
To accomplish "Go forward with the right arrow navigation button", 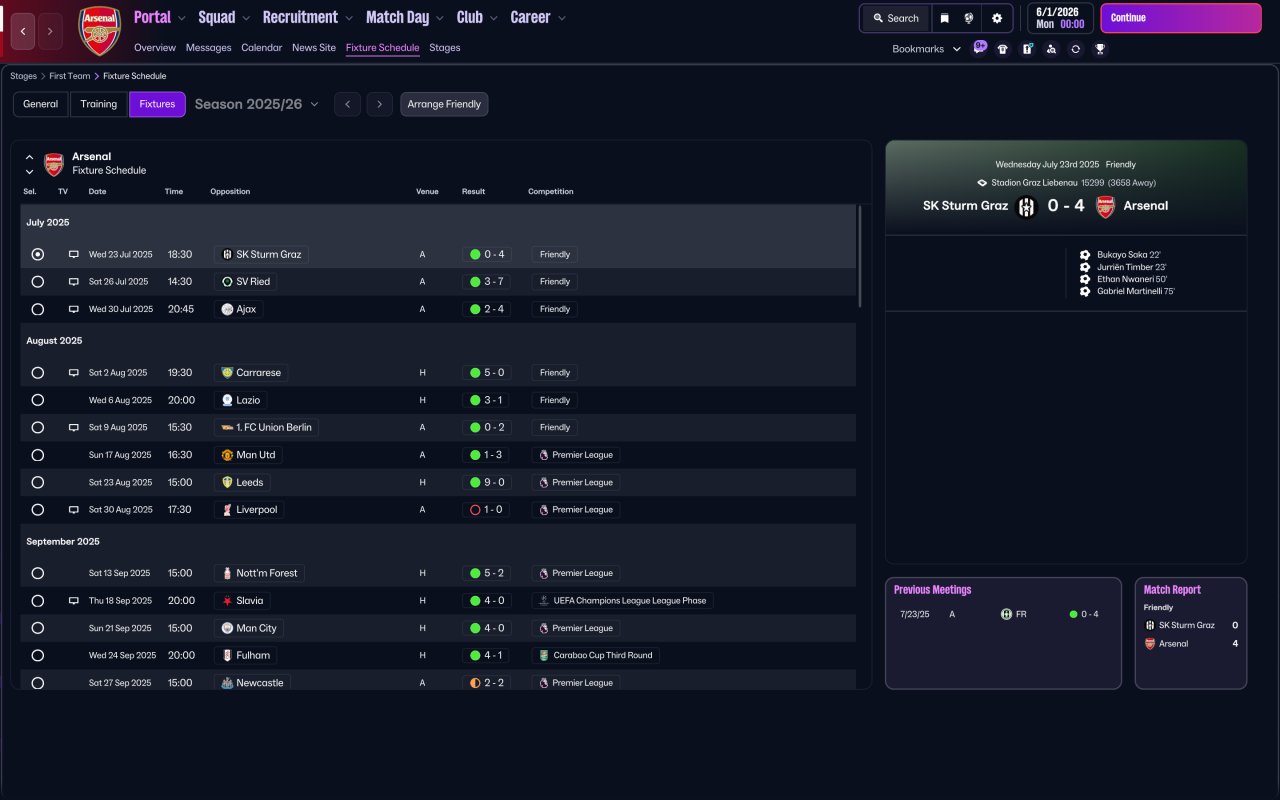I will click(50, 31).
